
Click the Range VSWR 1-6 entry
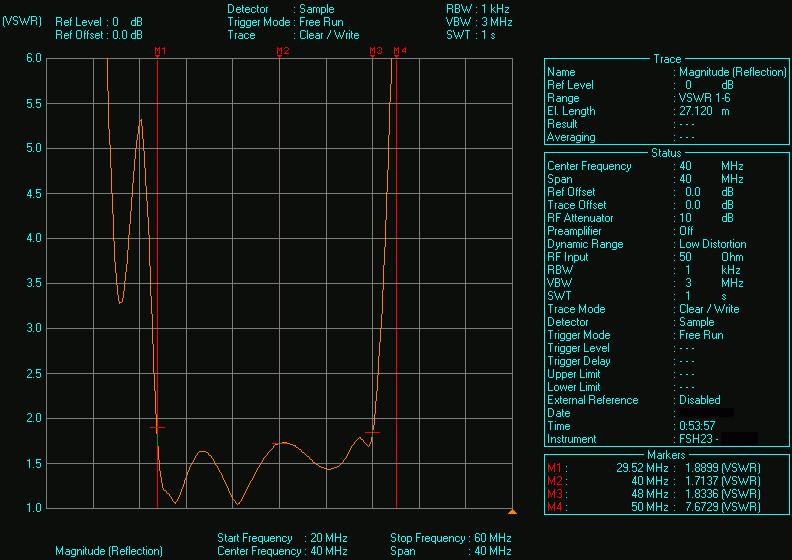[706, 98]
